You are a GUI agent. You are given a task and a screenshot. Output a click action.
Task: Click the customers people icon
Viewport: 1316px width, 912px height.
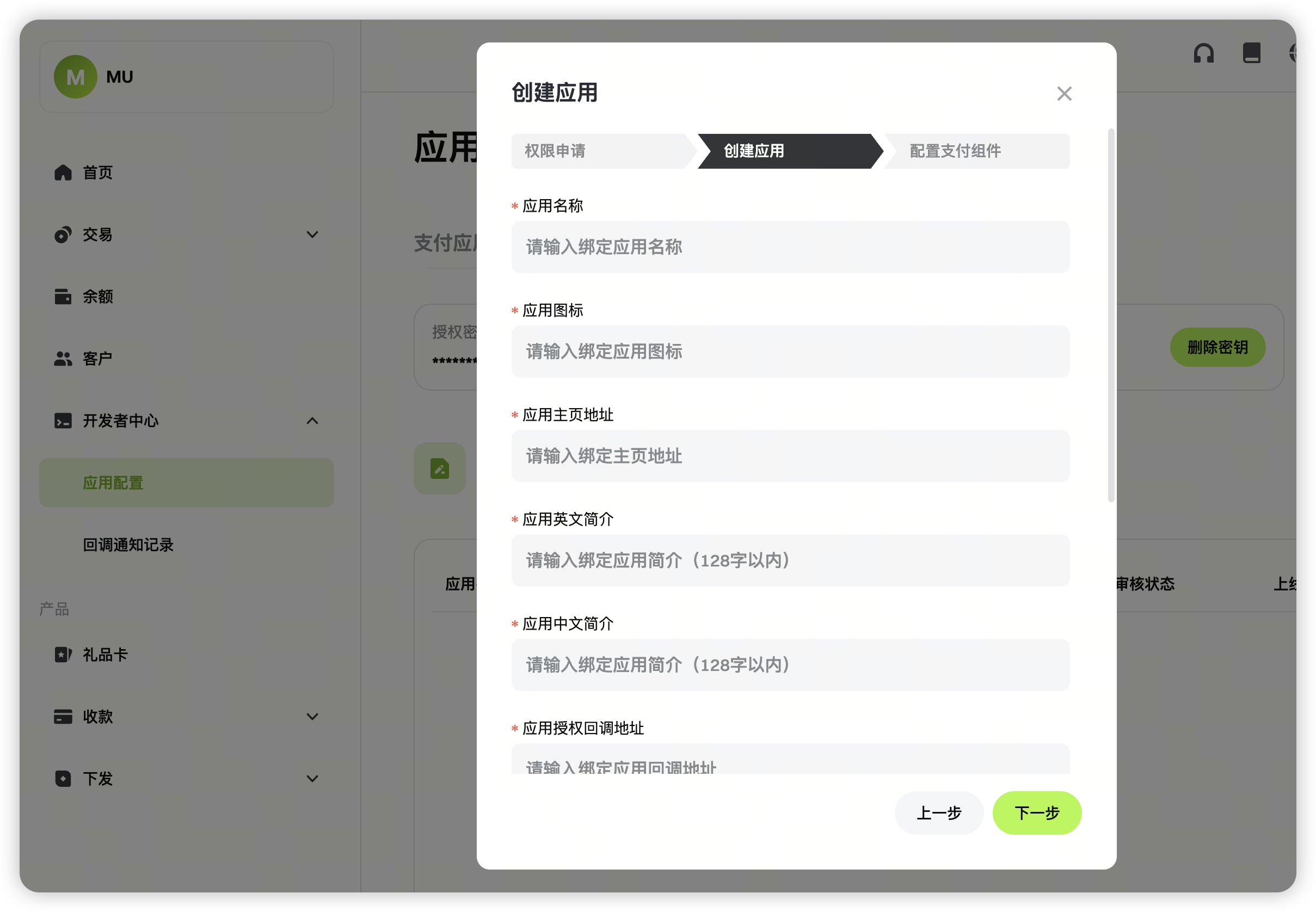pyautogui.click(x=63, y=359)
